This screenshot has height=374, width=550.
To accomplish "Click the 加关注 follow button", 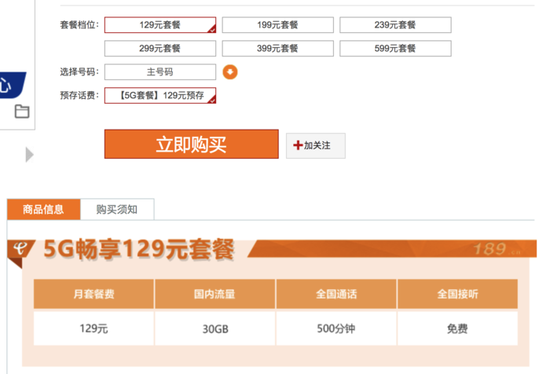I will (x=316, y=146).
